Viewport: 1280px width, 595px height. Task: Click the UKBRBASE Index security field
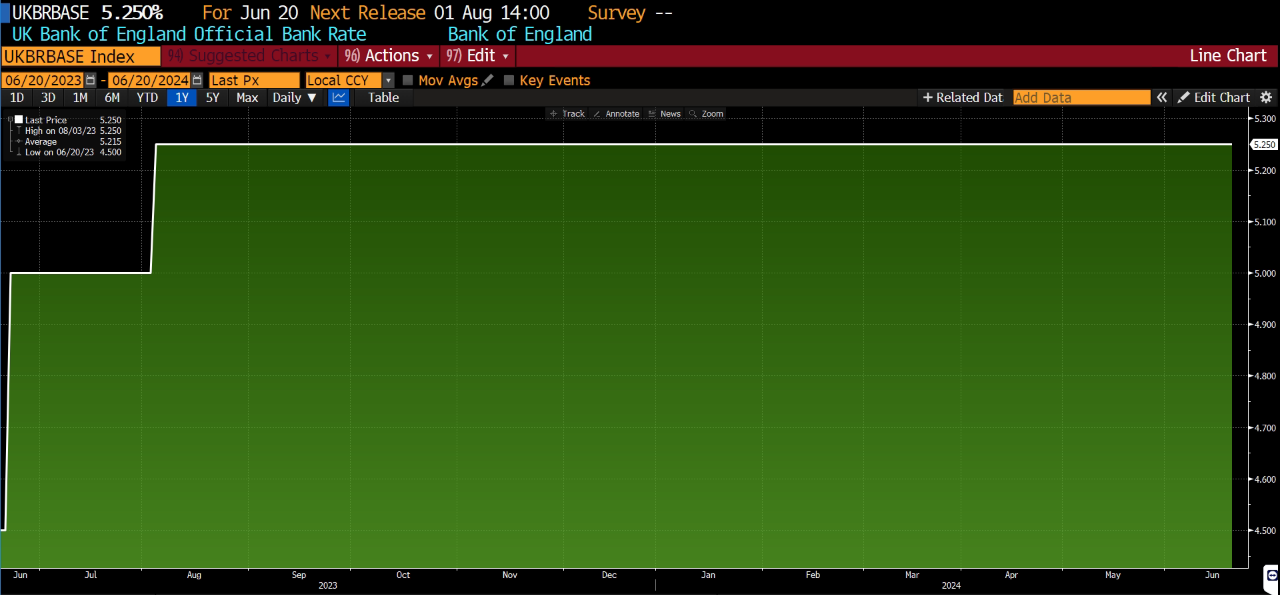[x=81, y=56]
